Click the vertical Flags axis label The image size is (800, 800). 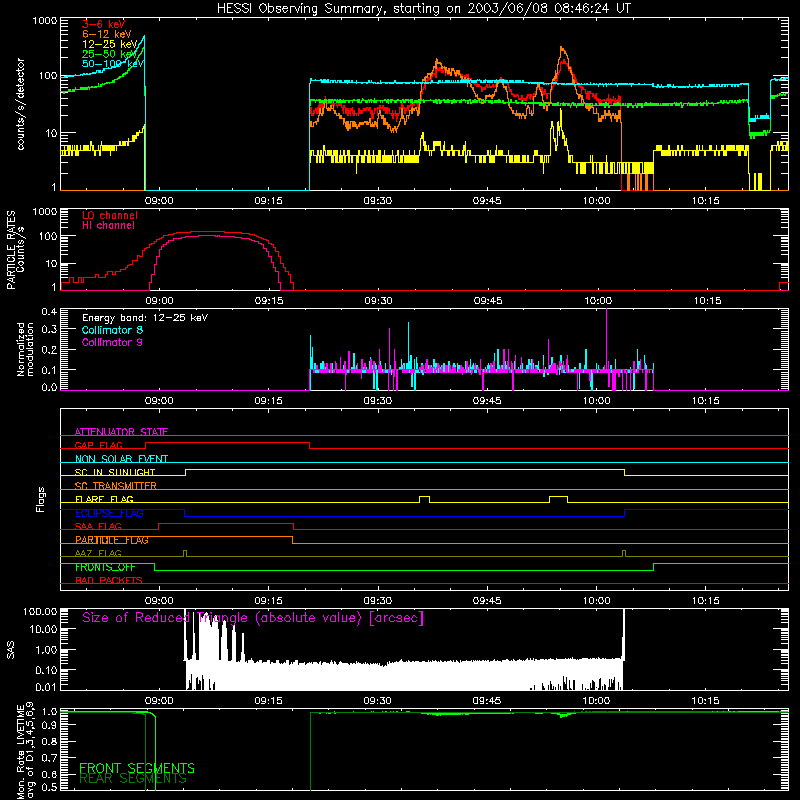click(41, 499)
